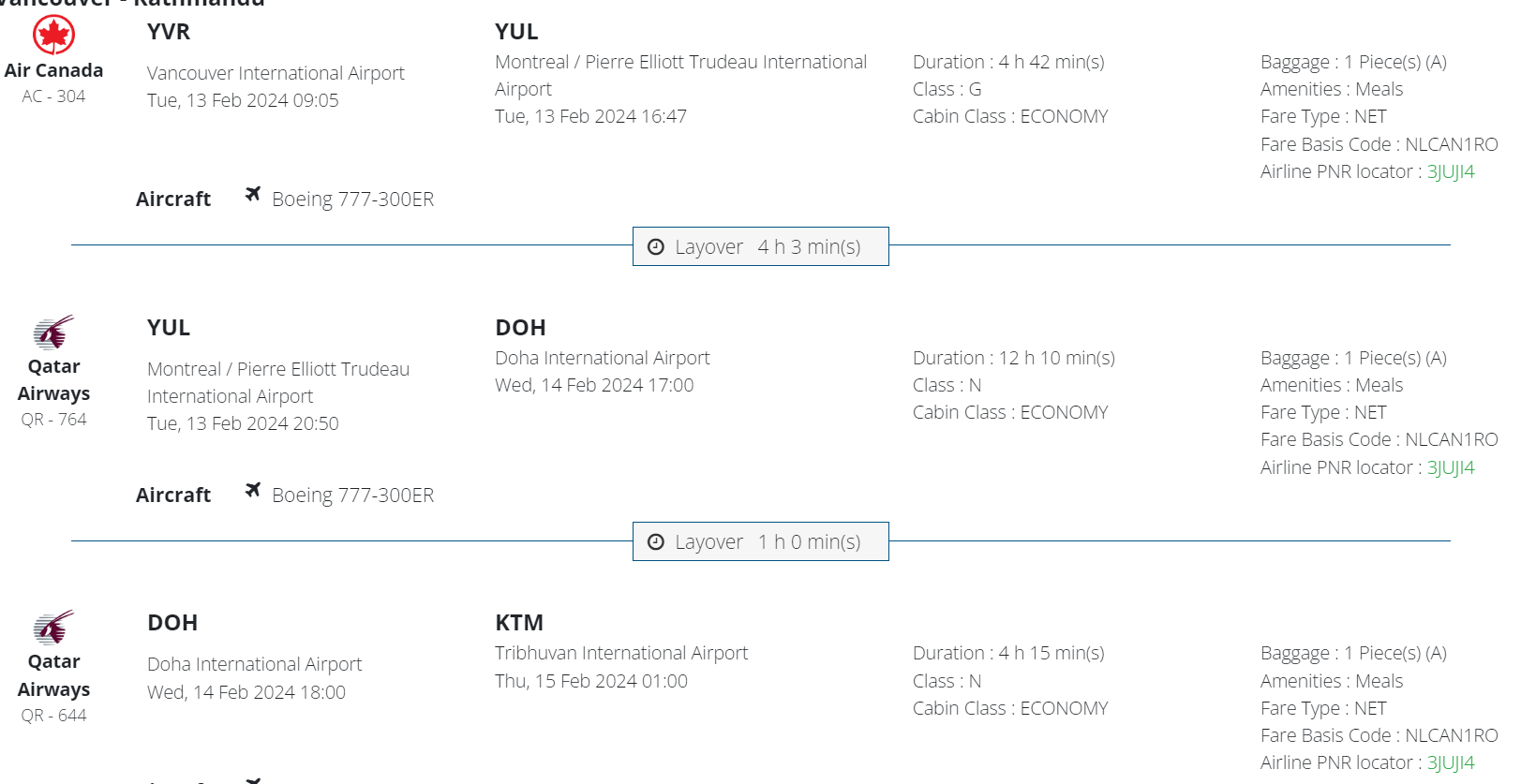Image resolution: width=1536 pixels, height=784 pixels.
Task: Click the airplane icon on the AC-304 aircraft row
Action: 253,194
